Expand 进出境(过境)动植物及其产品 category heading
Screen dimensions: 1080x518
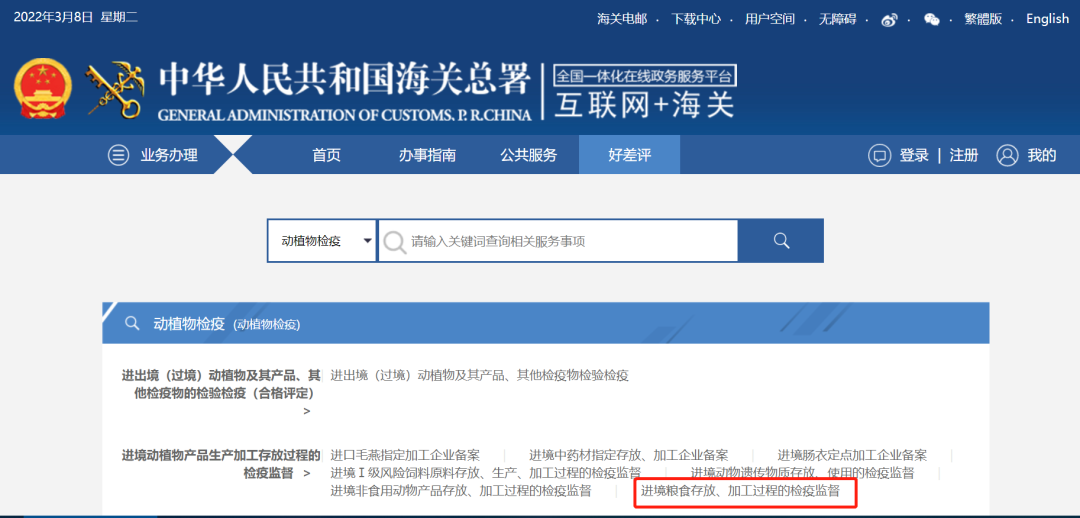click(221, 384)
